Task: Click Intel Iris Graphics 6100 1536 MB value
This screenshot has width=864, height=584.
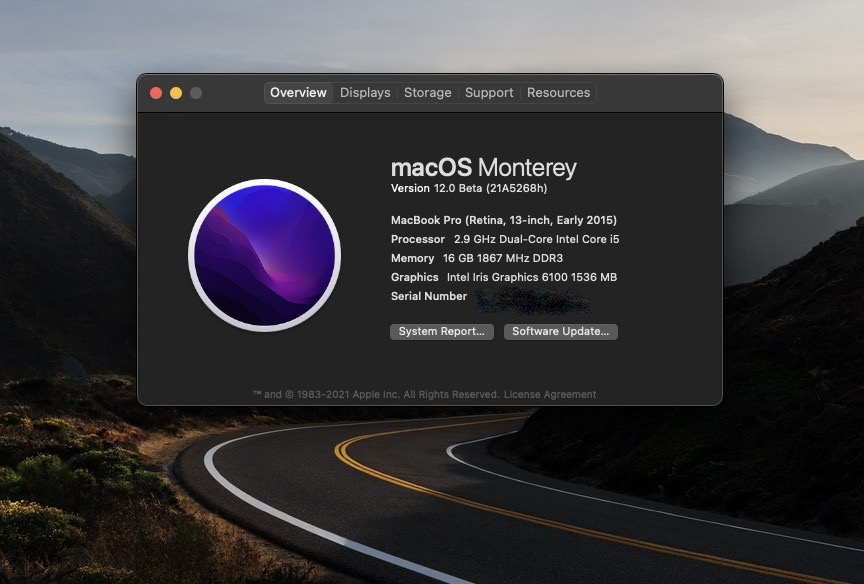Action: point(532,277)
